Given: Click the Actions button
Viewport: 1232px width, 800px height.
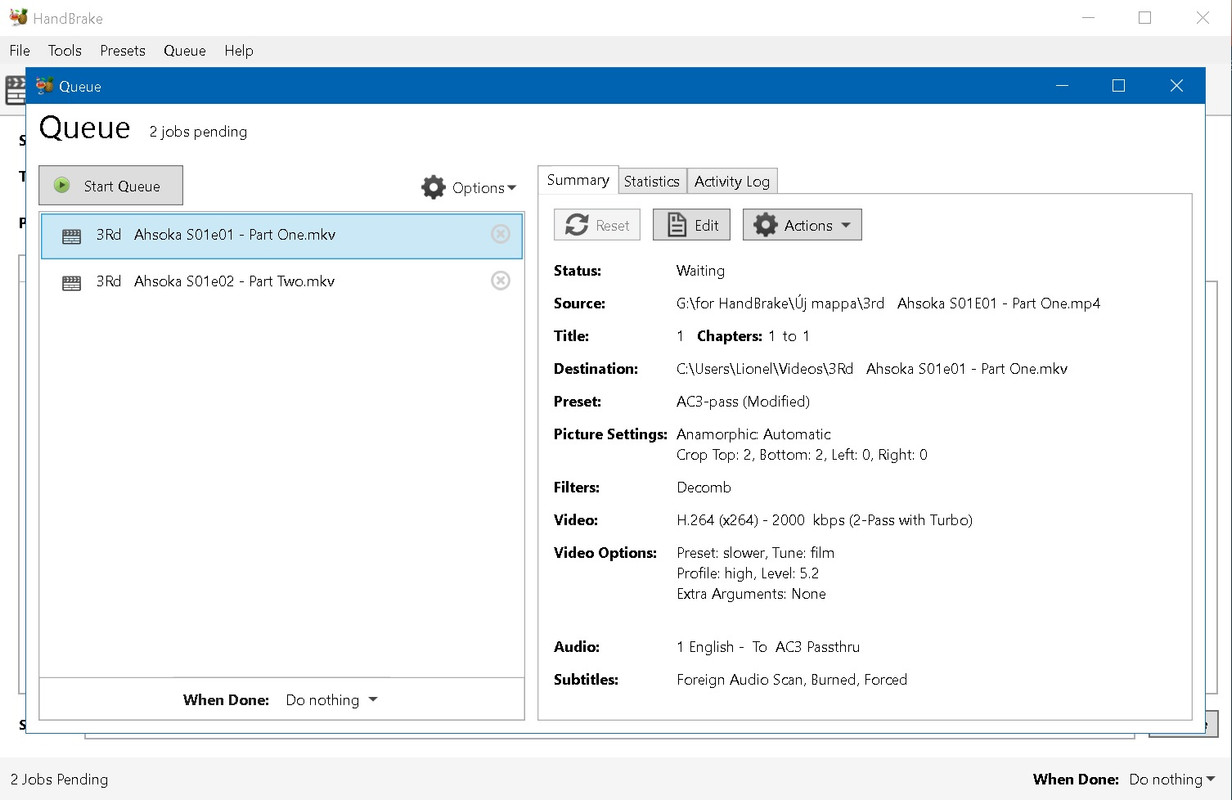Looking at the screenshot, I should pyautogui.click(x=802, y=225).
